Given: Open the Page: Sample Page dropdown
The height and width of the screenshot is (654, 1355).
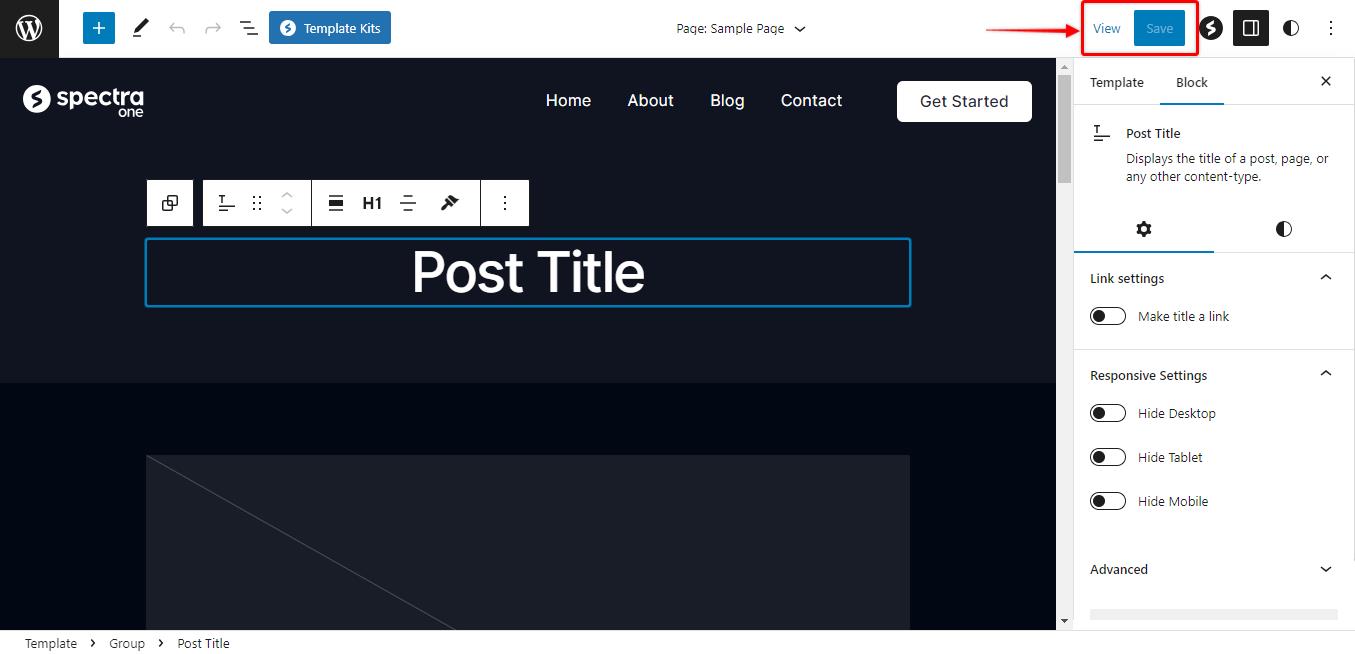Looking at the screenshot, I should tap(740, 28).
